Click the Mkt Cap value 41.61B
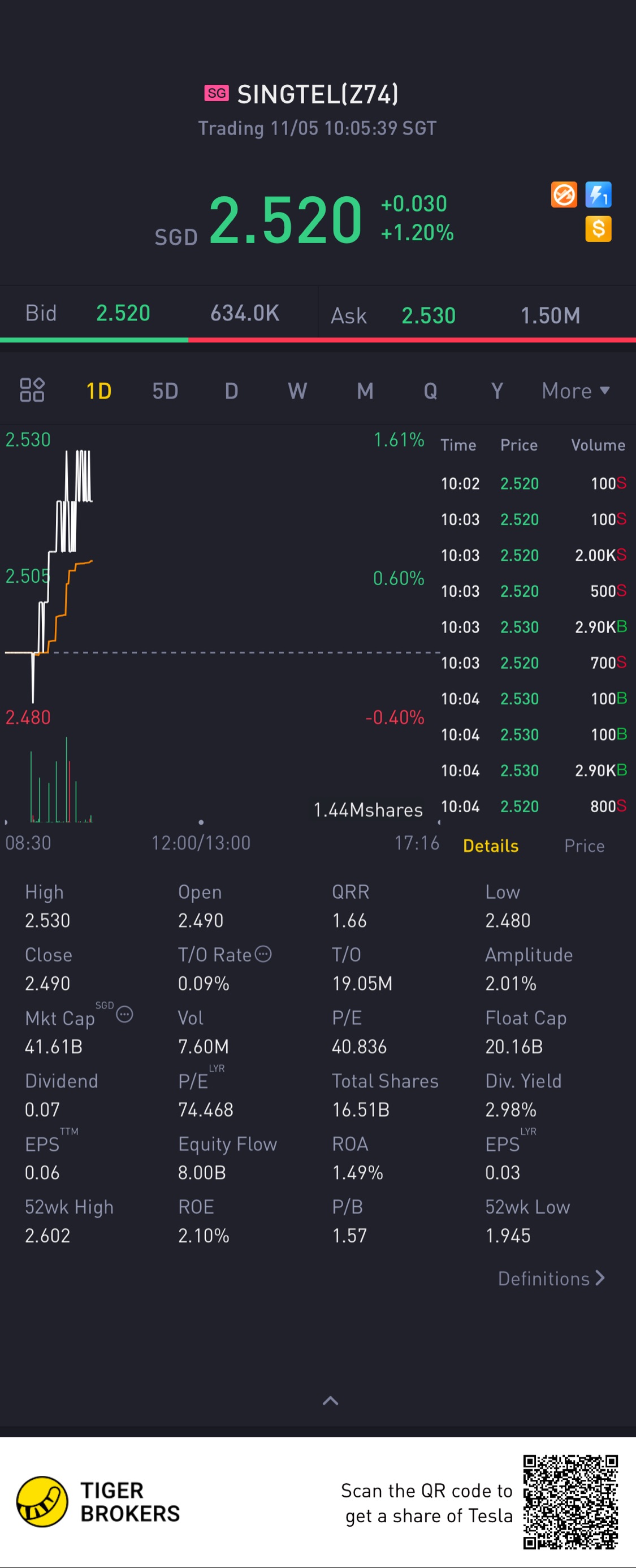Screen dimensions: 636x1568 click(x=54, y=1047)
